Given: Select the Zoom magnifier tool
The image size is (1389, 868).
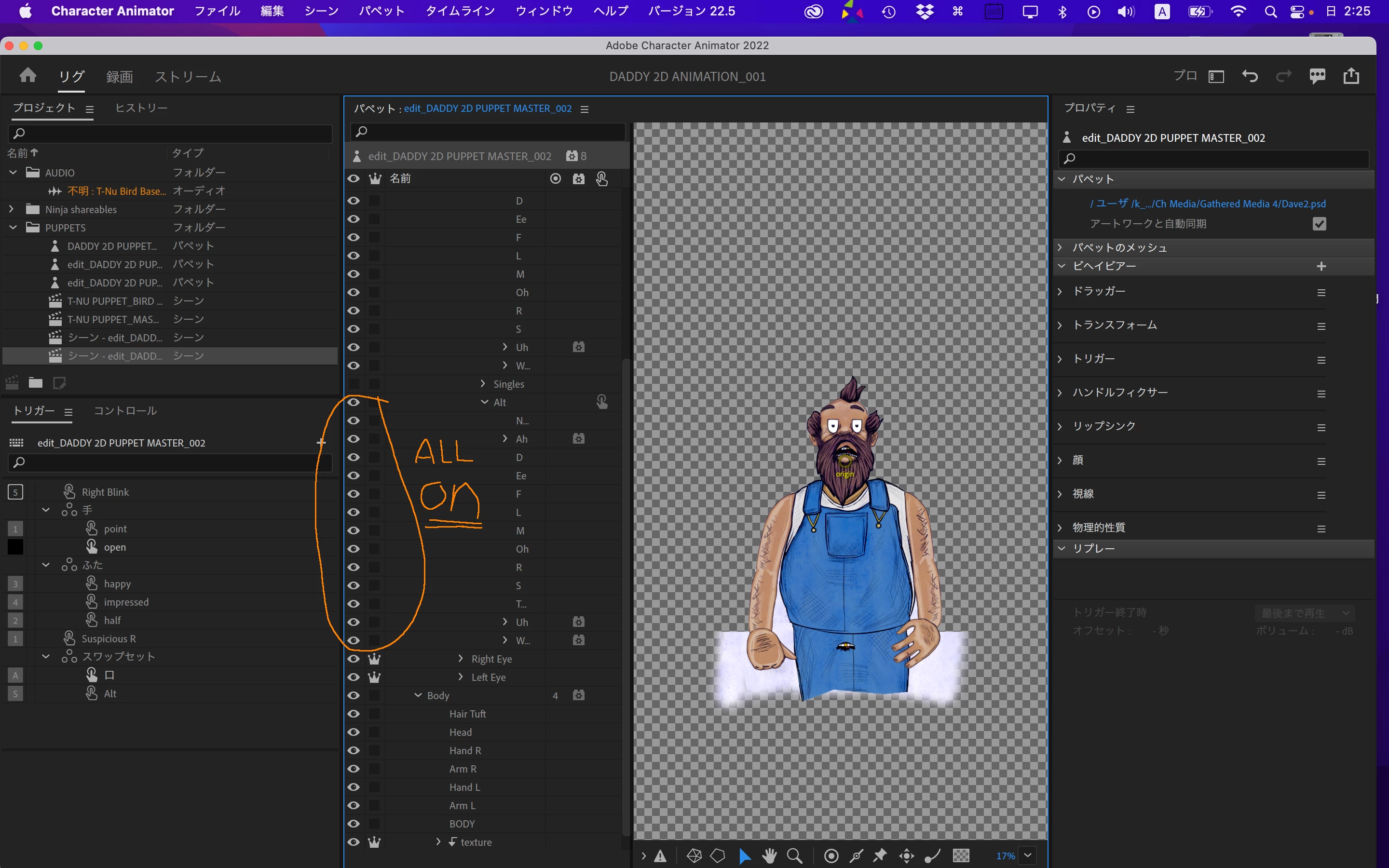Looking at the screenshot, I should [x=794, y=855].
